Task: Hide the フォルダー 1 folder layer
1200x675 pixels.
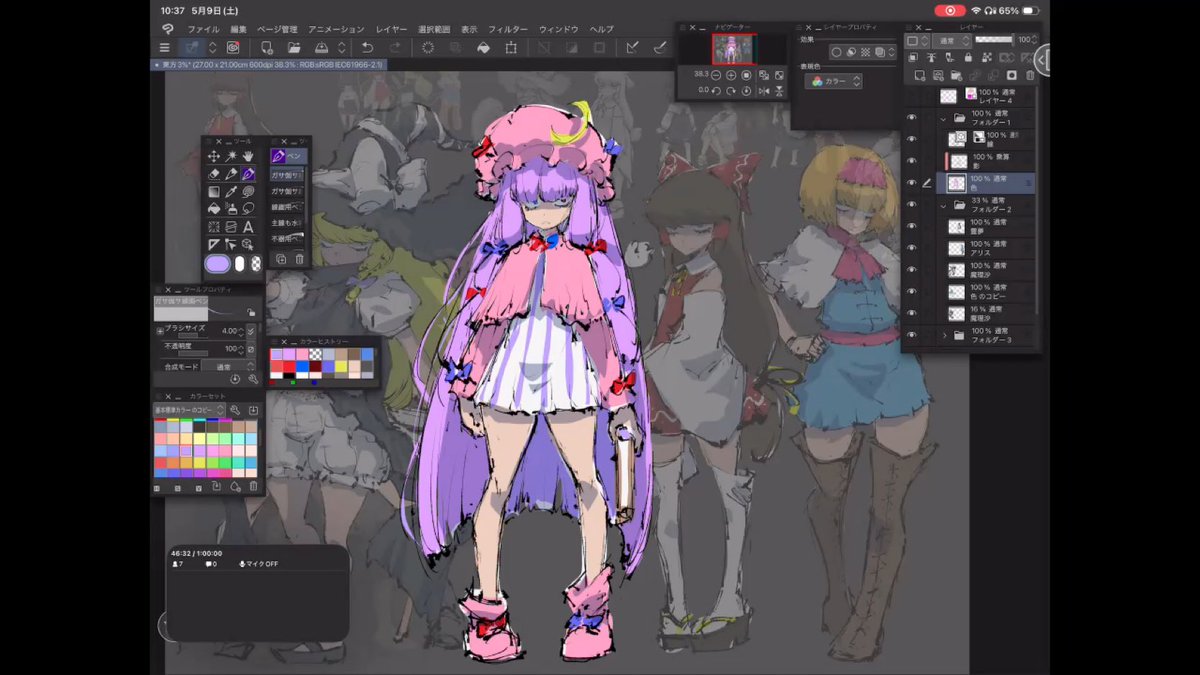Action: click(x=911, y=117)
